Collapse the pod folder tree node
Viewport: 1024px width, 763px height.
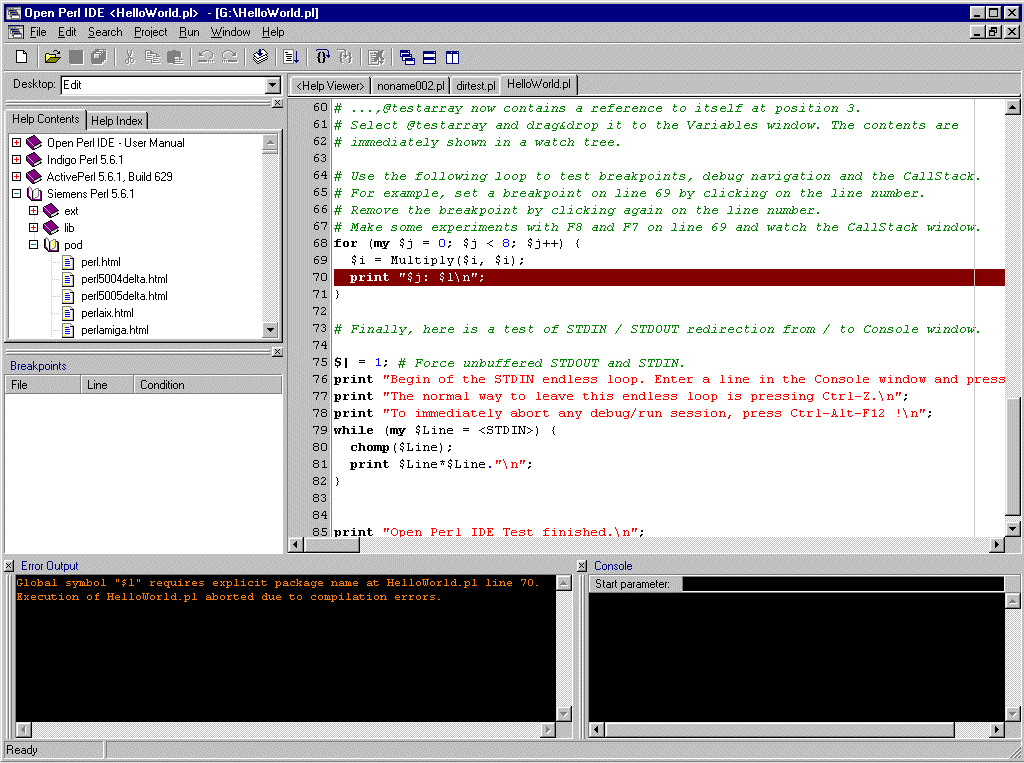(x=33, y=245)
